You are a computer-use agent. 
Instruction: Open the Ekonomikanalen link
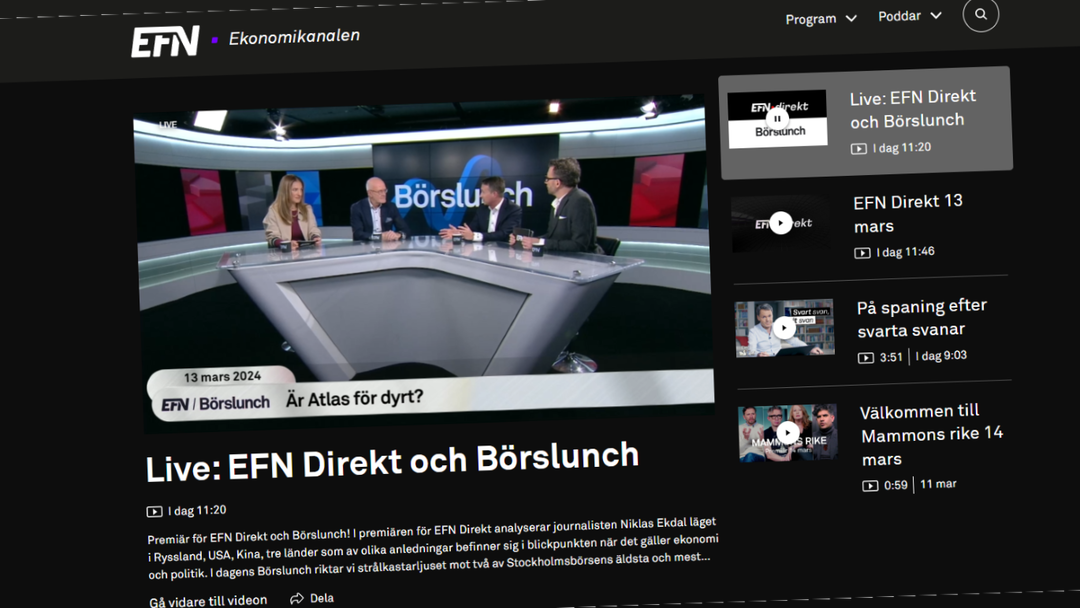pos(294,36)
